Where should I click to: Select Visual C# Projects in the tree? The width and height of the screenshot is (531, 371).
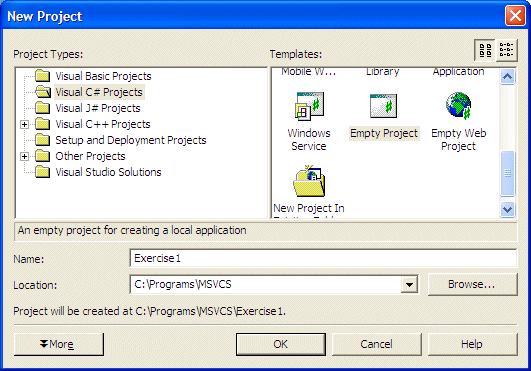[99, 92]
